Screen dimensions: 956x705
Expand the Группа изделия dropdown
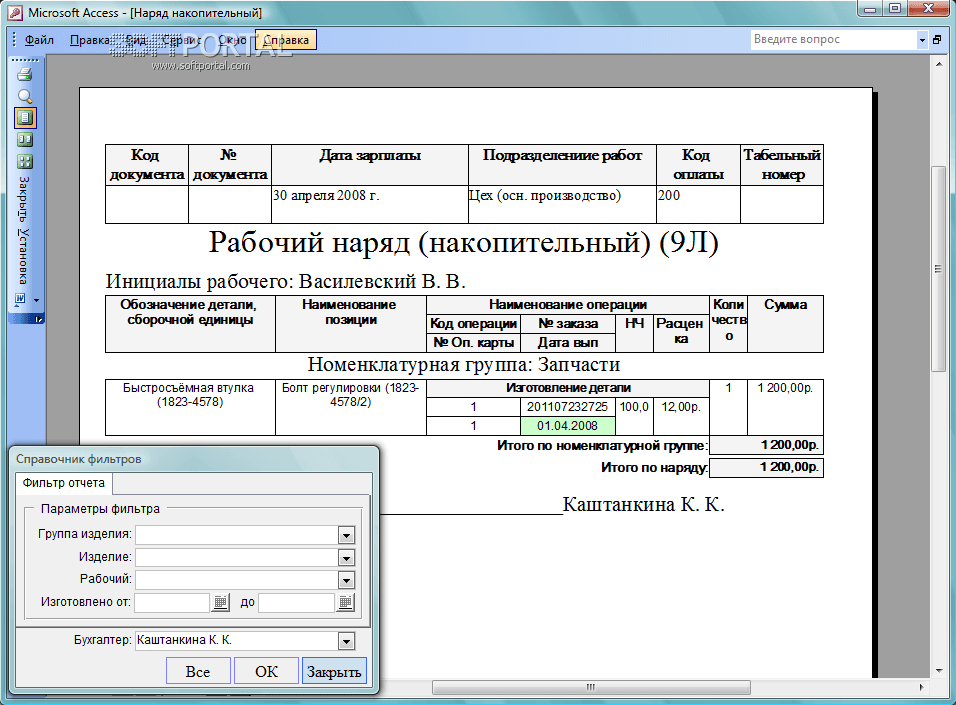[346, 535]
